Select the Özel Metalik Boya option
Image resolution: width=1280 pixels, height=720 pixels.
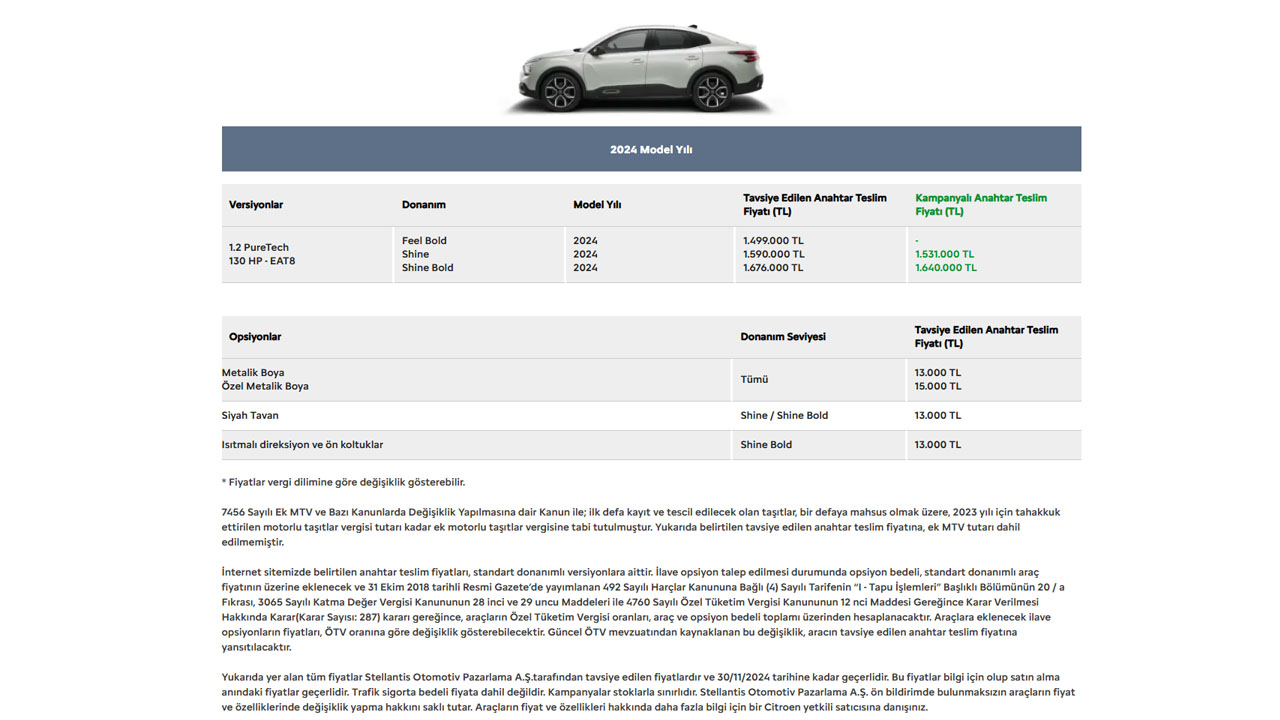(x=265, y=386)
